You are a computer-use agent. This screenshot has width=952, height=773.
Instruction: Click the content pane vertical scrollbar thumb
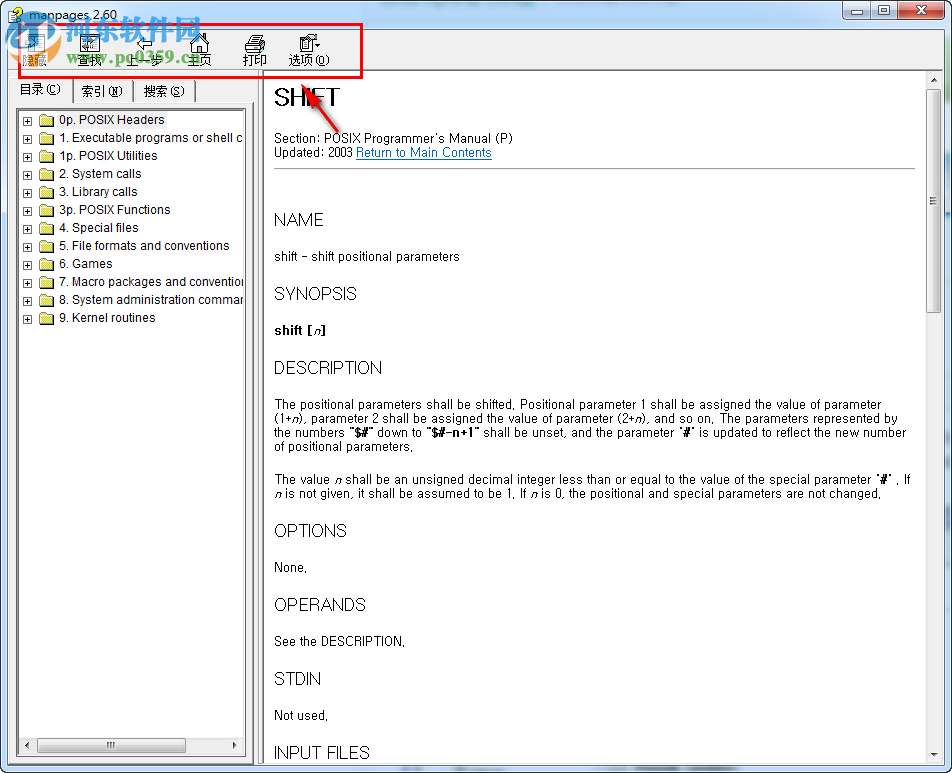933,201
